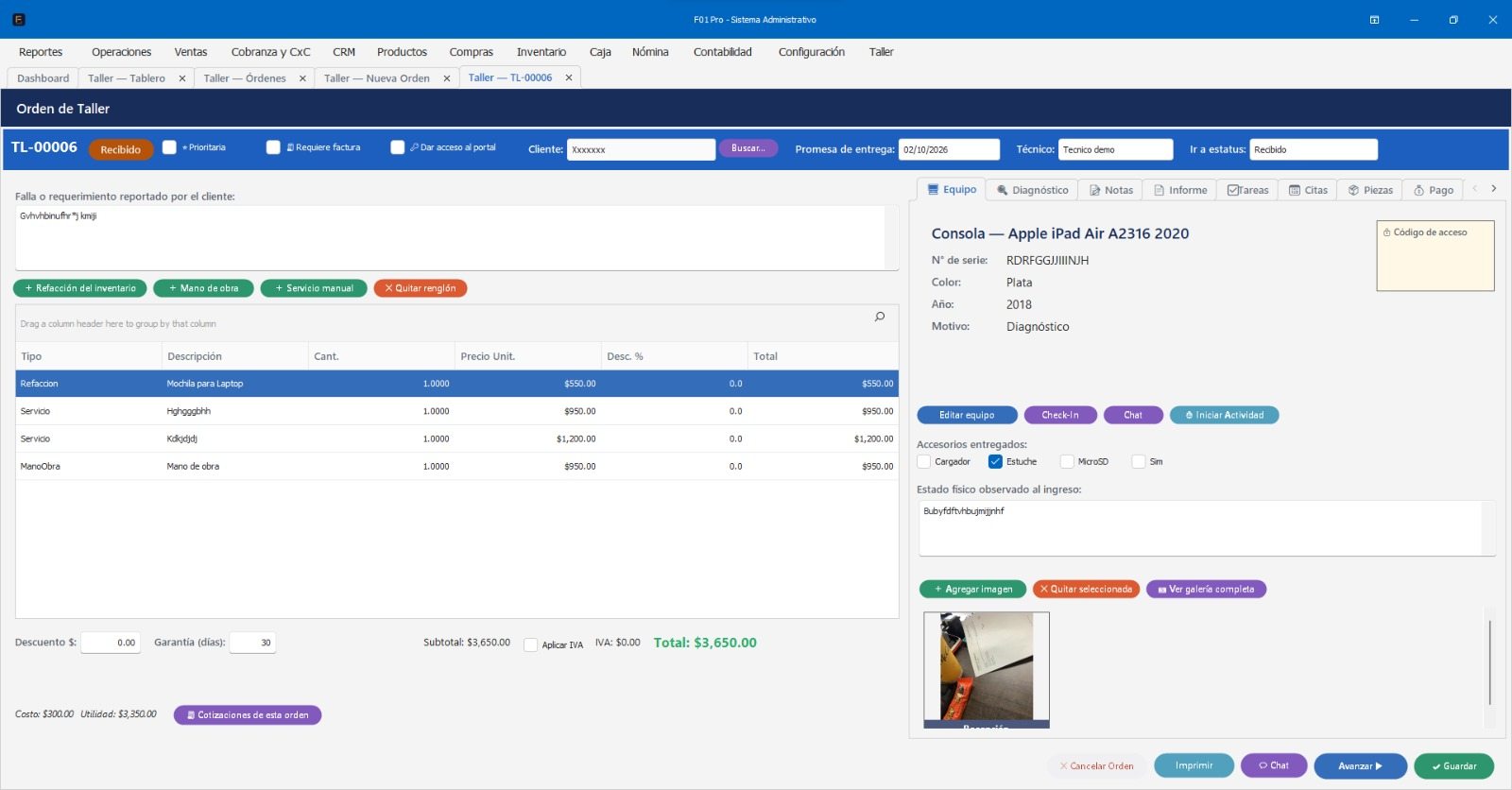Select the equipment photo thumbnail
The height and width of the screenshot is (790, 1512).
[987, 669]
